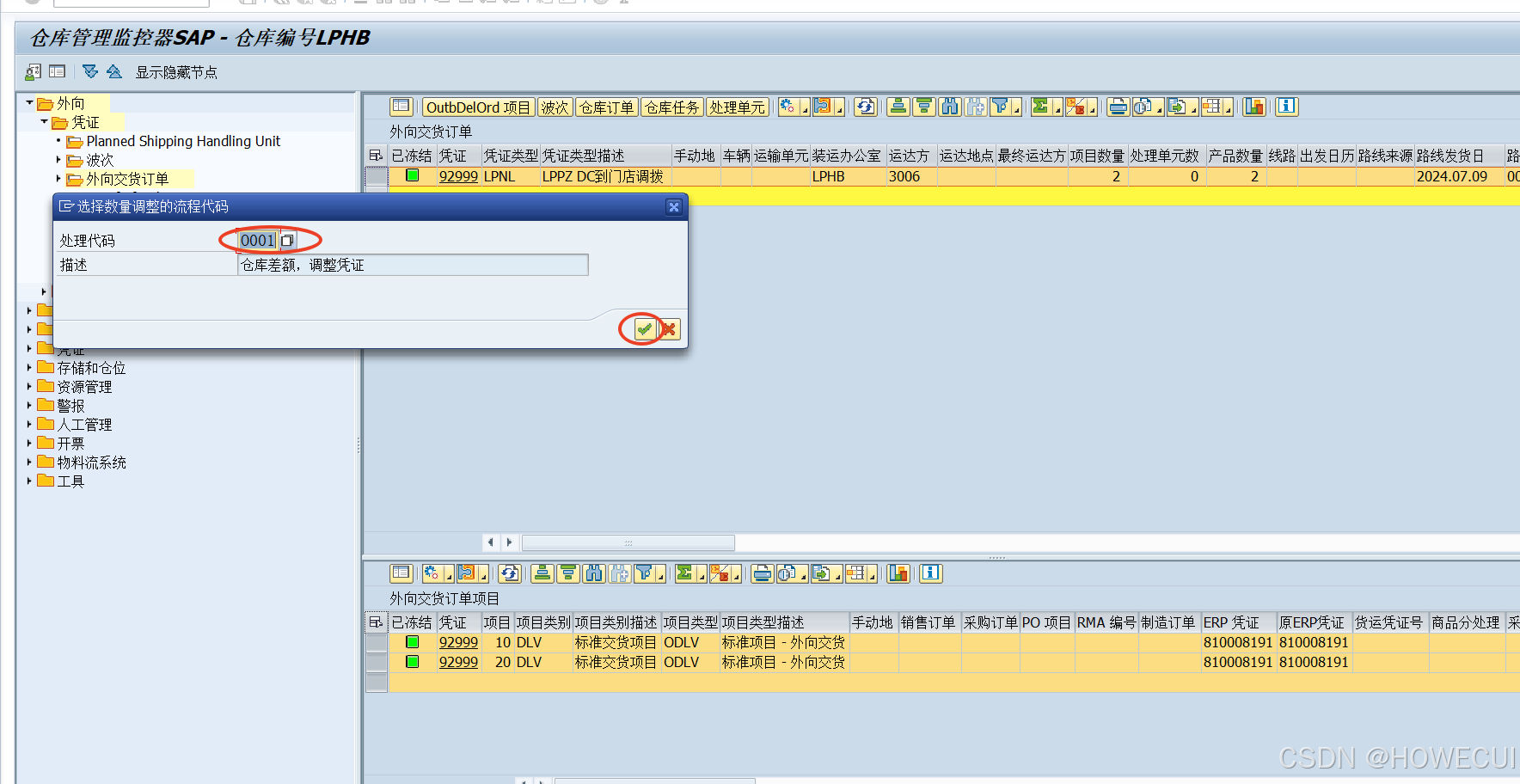This screenshot has width=1520, height=784.
Task: Show graphic chart in delivery order items toolbar
Action: 898,573
